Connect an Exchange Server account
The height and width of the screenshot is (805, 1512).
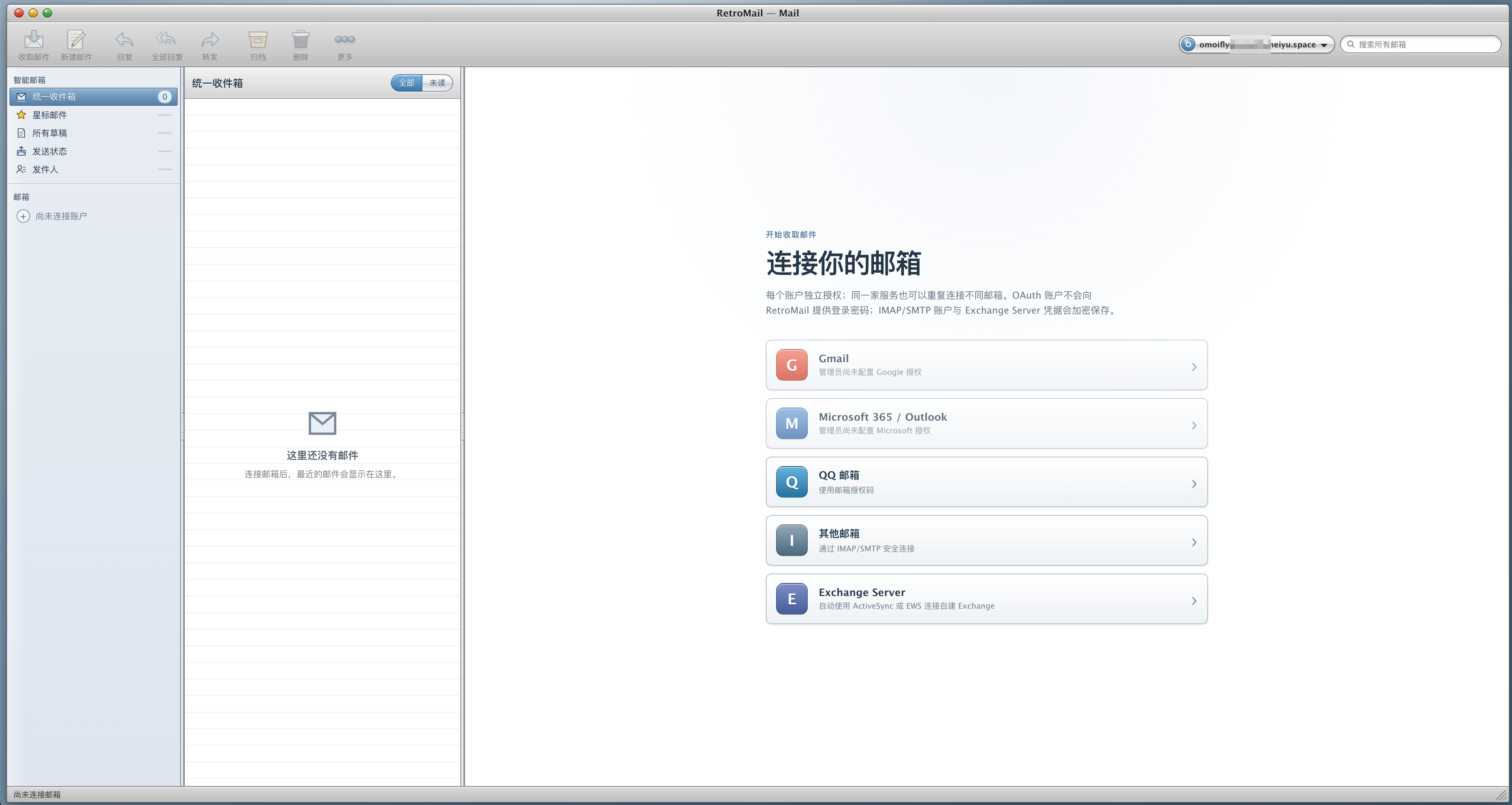(986, 599)
